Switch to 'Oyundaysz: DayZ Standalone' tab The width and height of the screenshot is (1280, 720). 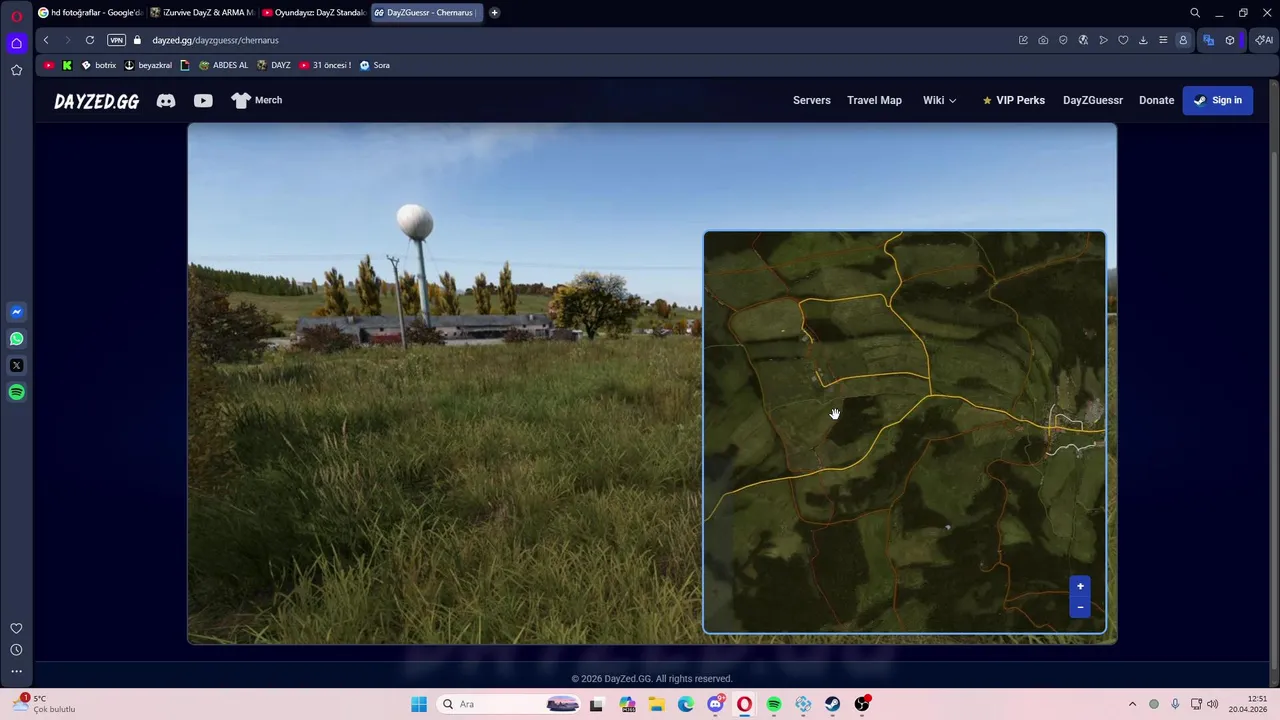click(x=314, y=13)
